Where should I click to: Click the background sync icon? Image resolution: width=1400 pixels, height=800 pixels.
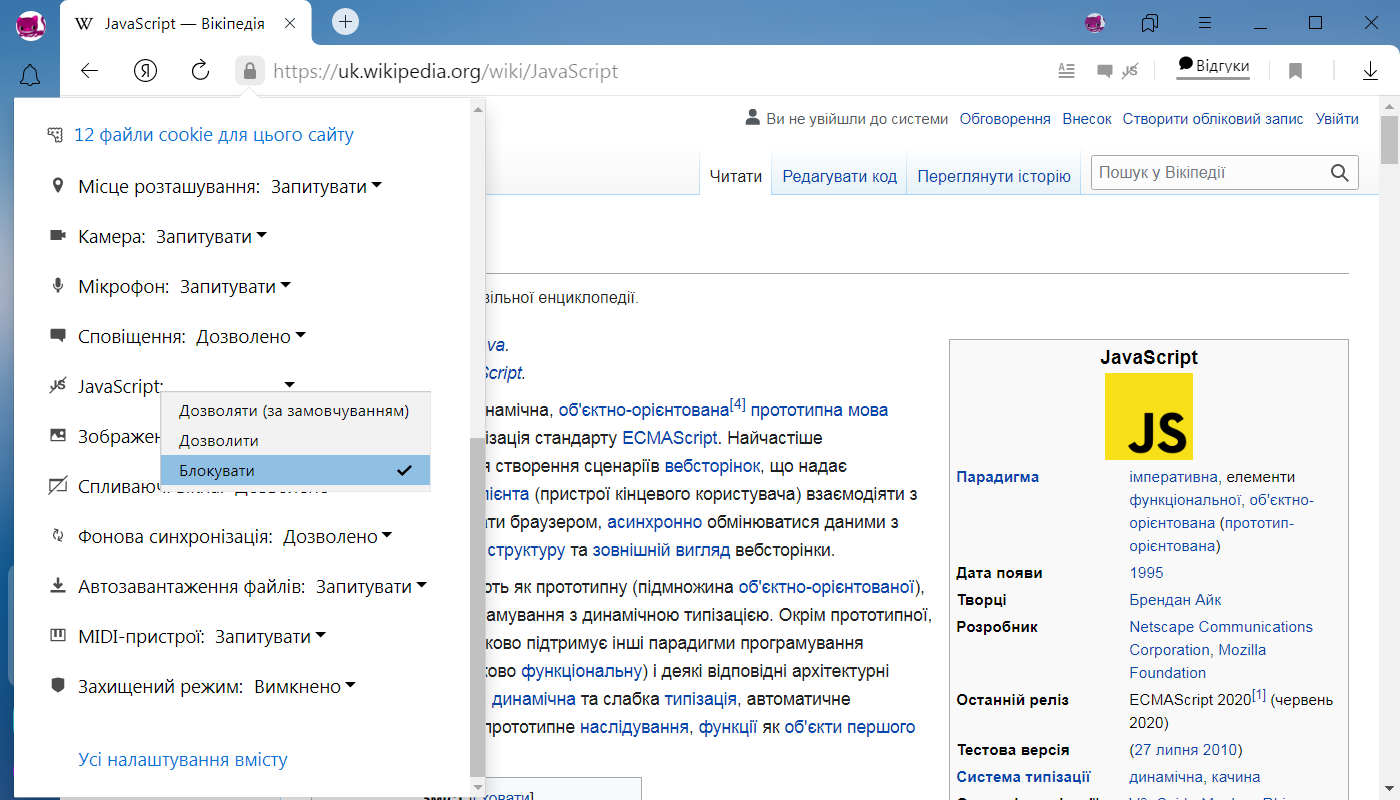click(57, 536)
